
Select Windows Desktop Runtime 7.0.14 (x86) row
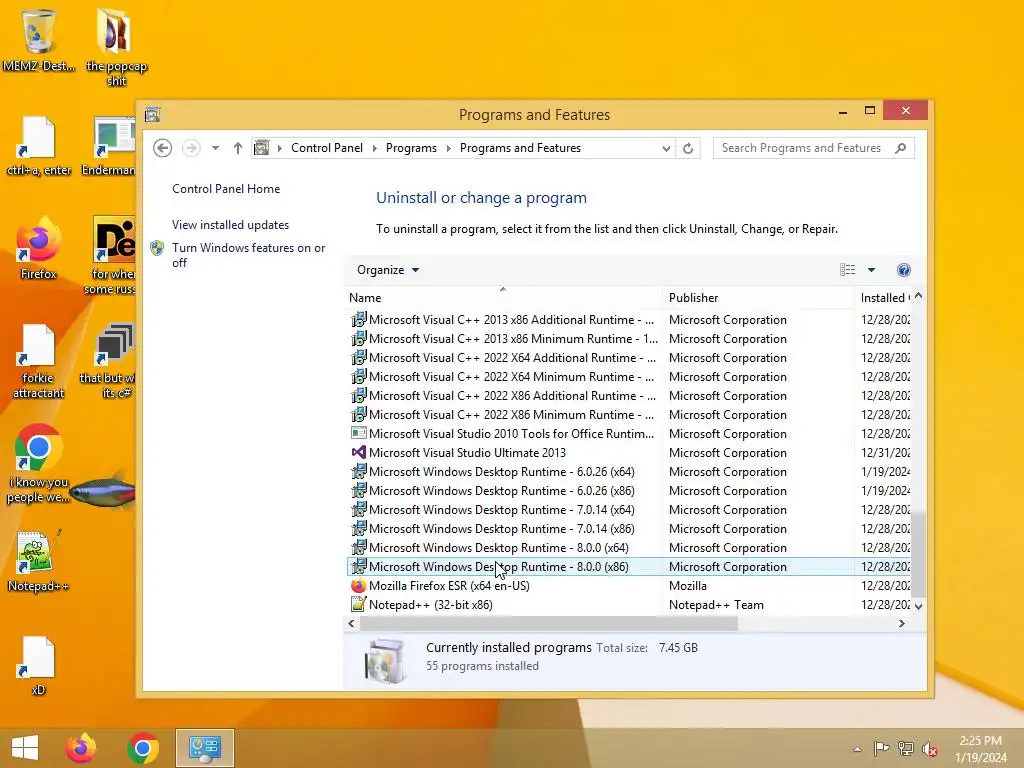click(x=628, y=528)
